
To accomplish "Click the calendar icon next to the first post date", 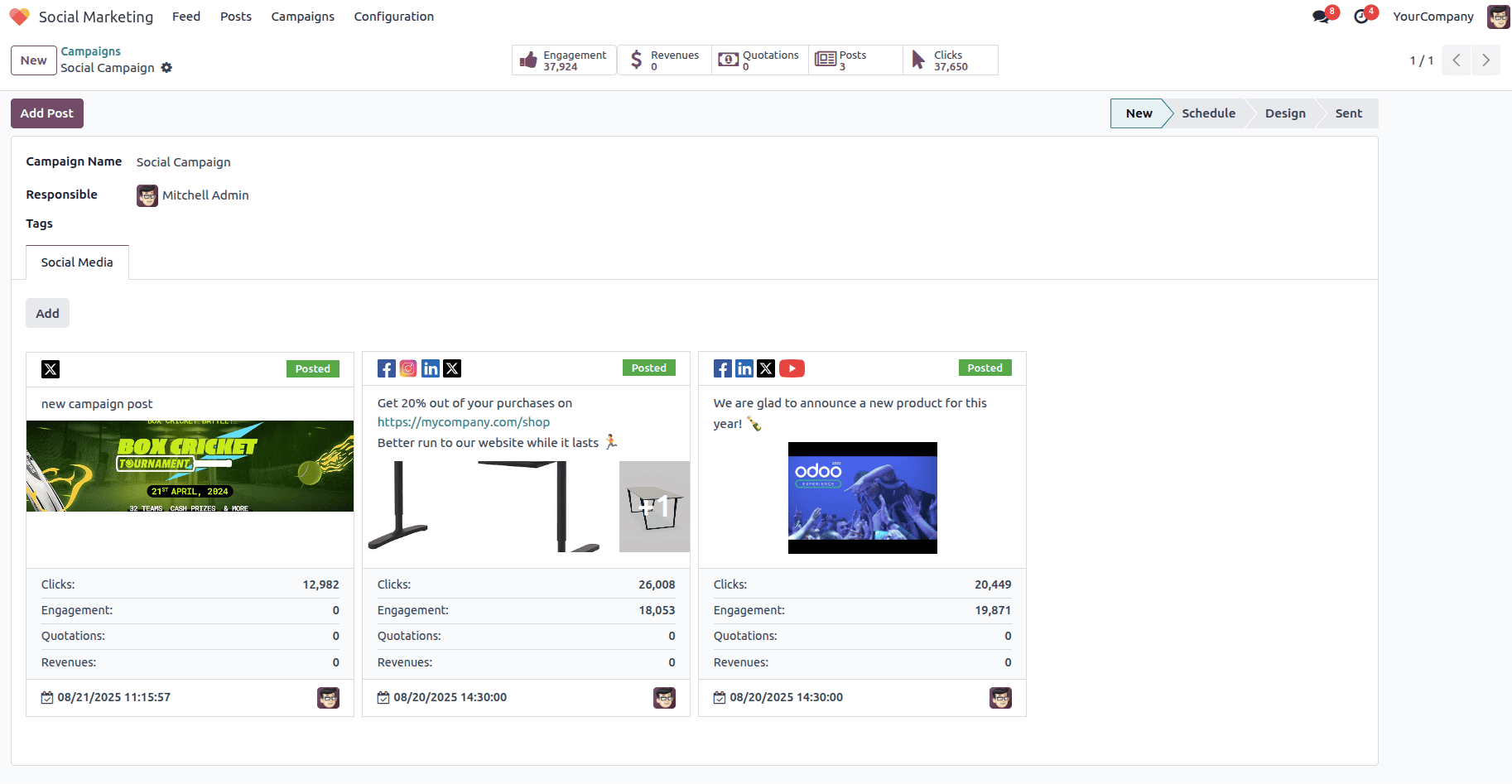I will 47,697.
